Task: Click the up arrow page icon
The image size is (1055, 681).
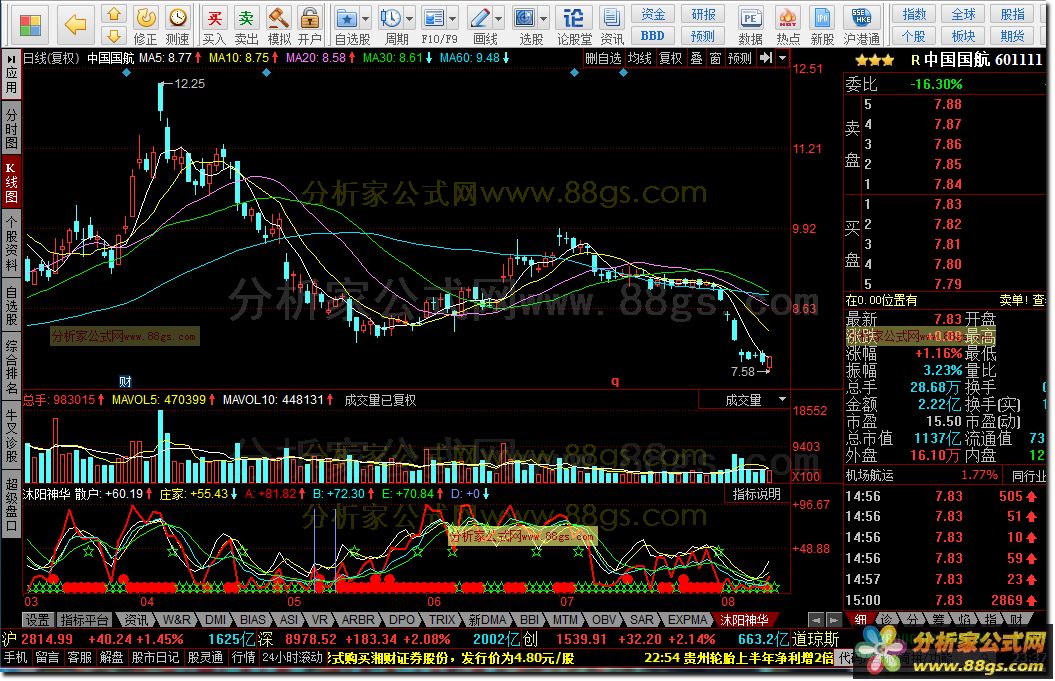Action: [x=114, y=14]
